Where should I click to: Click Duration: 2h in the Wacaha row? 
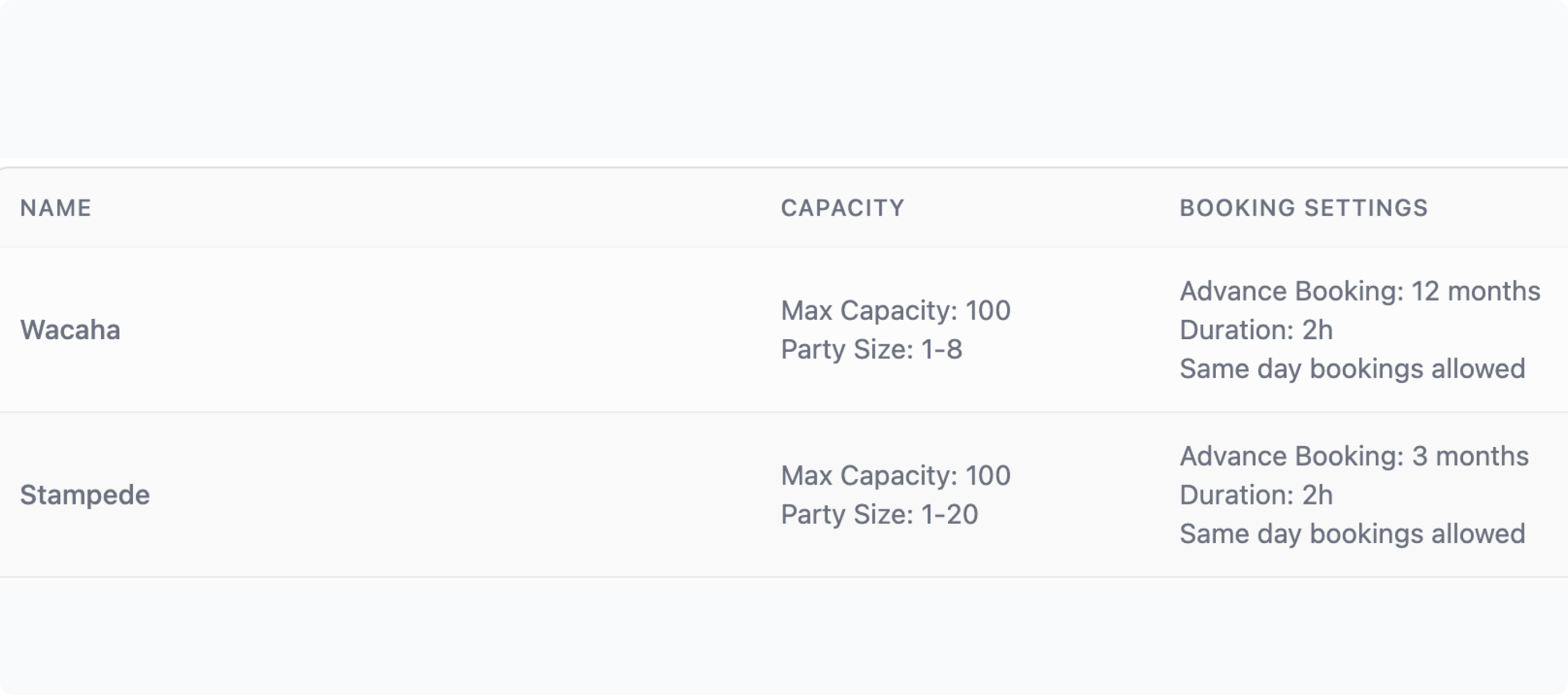1256,330
